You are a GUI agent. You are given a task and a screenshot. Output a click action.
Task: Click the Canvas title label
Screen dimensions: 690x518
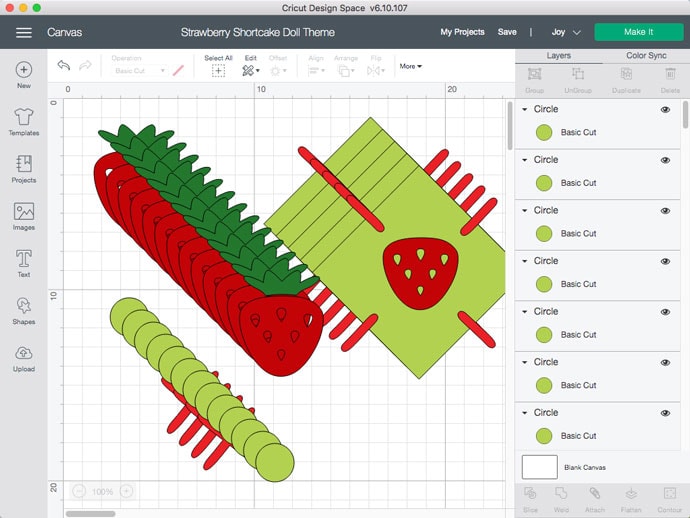point(65,33)
